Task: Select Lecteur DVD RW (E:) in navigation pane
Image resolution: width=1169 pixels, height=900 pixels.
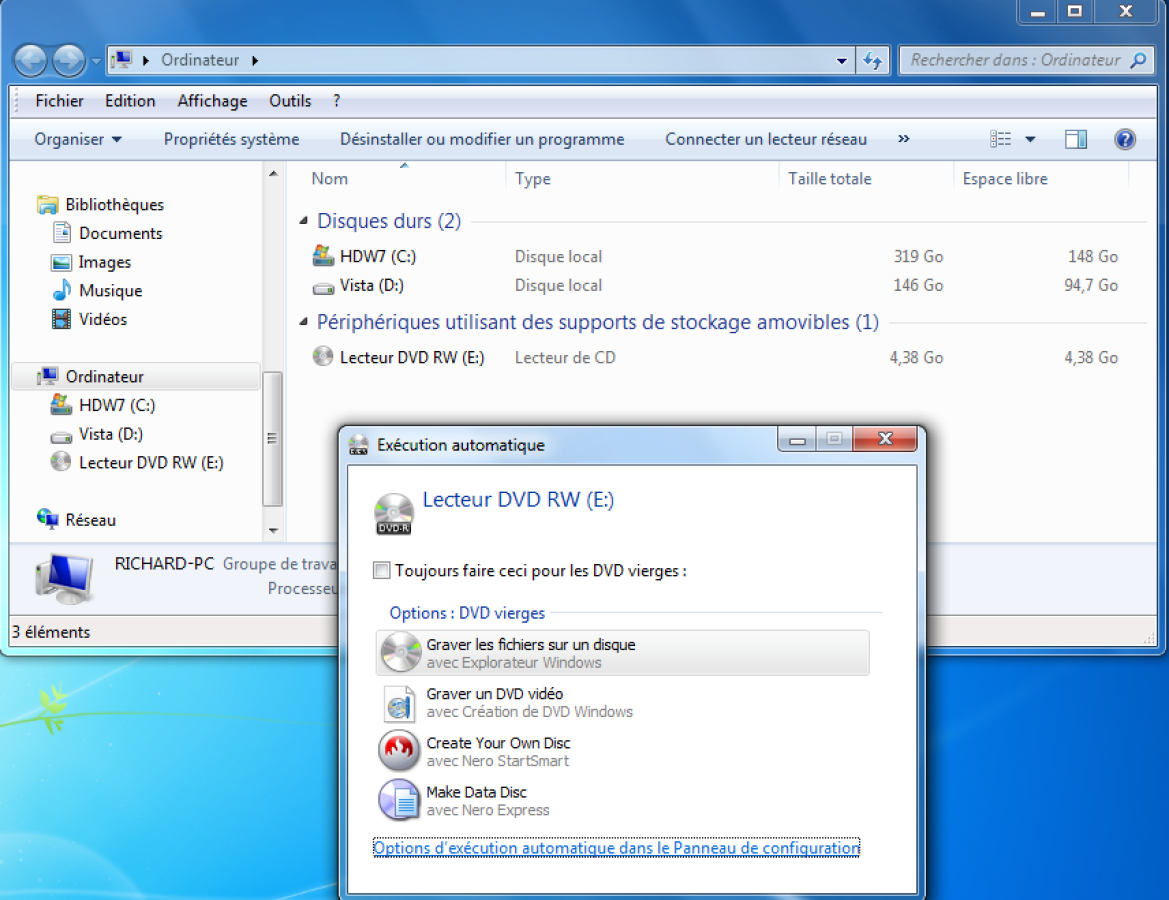Action: coord(151,462)
